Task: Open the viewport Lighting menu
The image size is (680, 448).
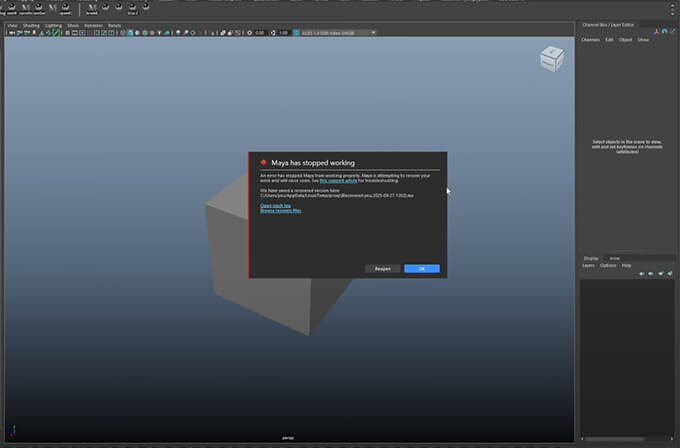Action: (53, 25)
